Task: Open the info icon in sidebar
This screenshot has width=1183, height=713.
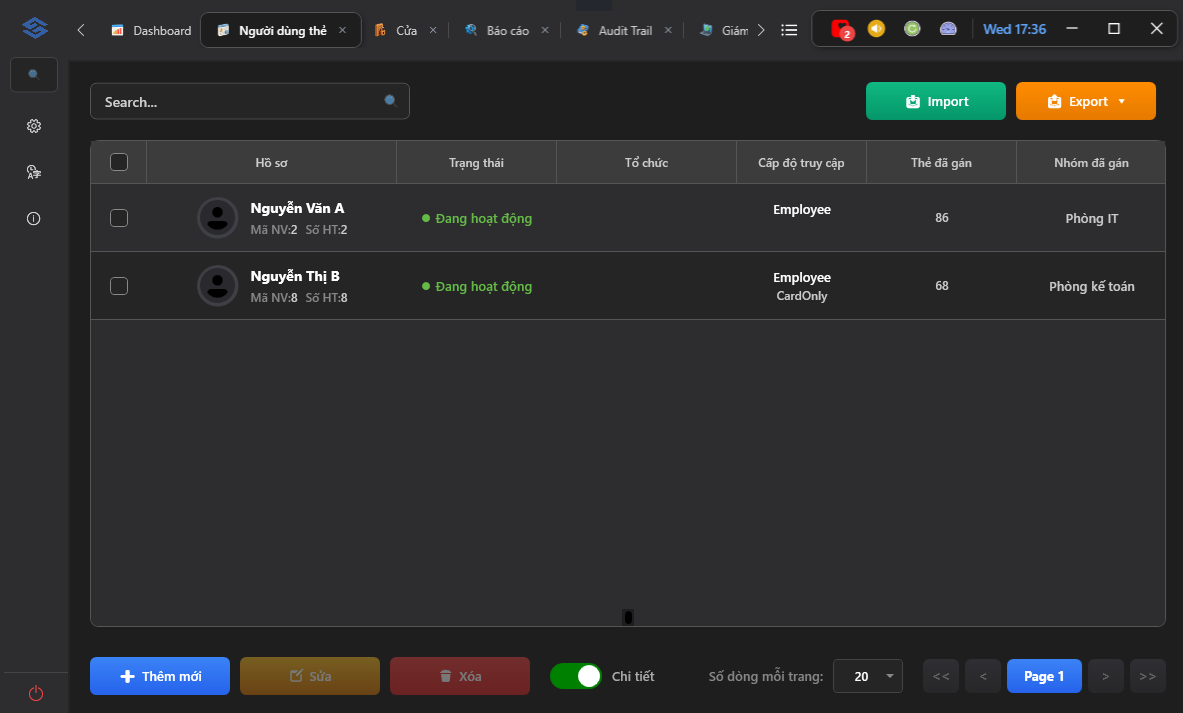Action: 34,219
